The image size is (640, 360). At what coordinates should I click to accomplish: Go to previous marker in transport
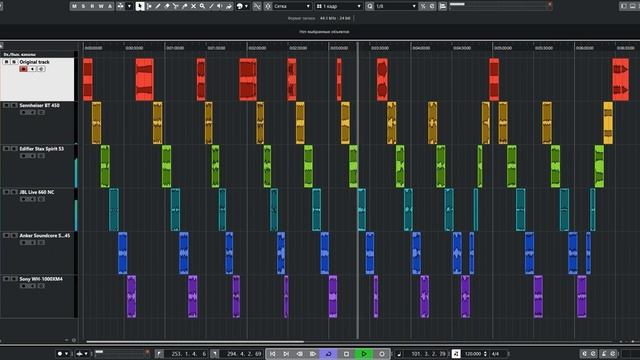273,354
